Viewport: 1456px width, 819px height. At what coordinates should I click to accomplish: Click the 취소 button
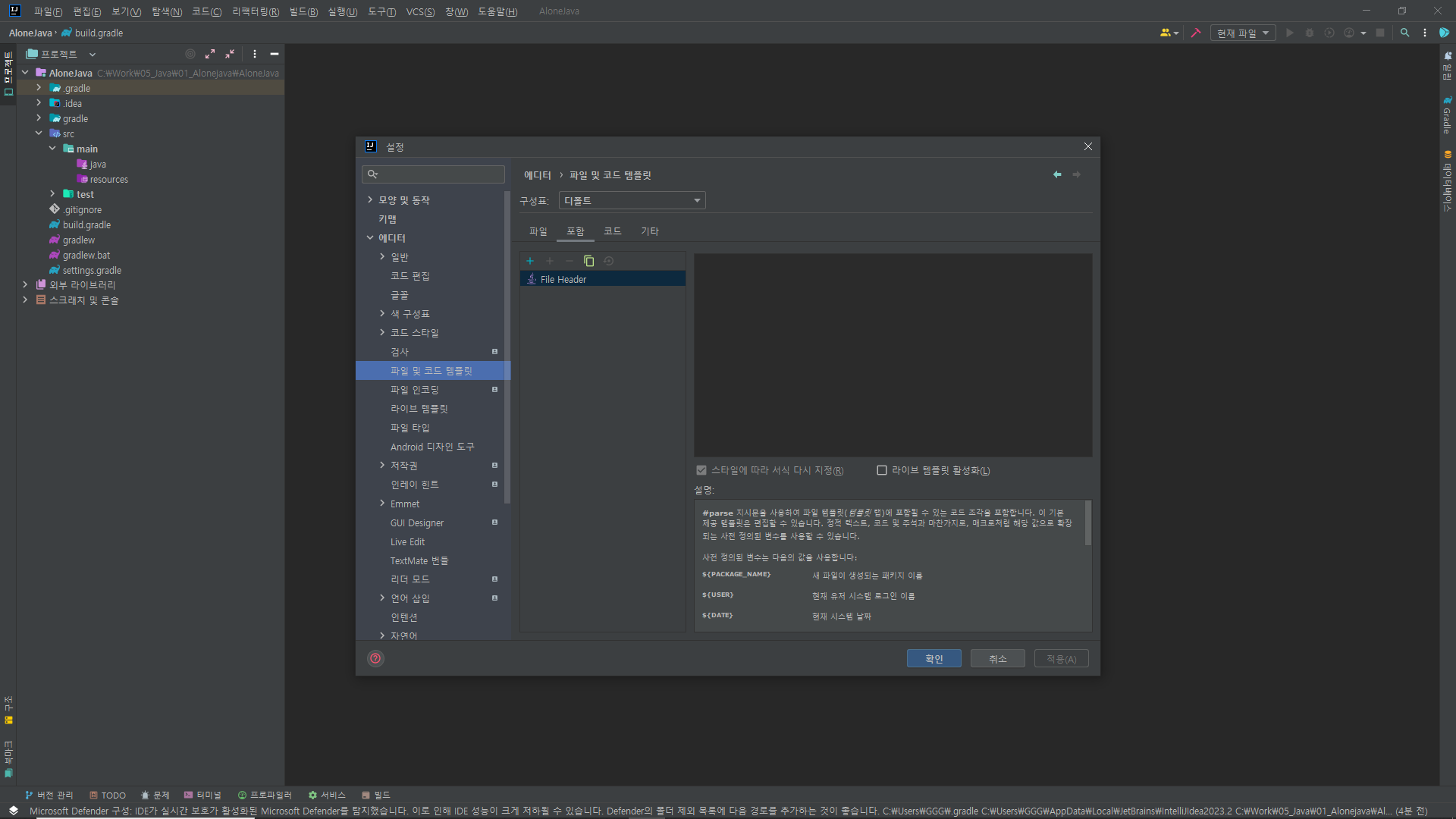pos(997,658)
